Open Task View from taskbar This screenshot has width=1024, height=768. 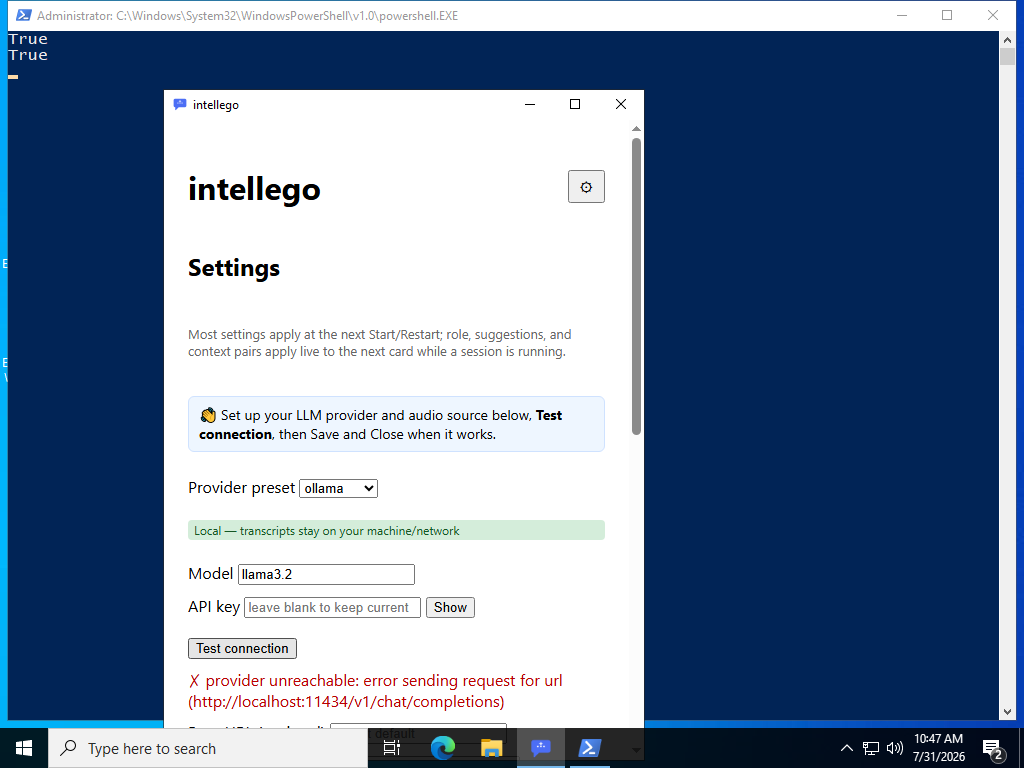coord(392,748)
